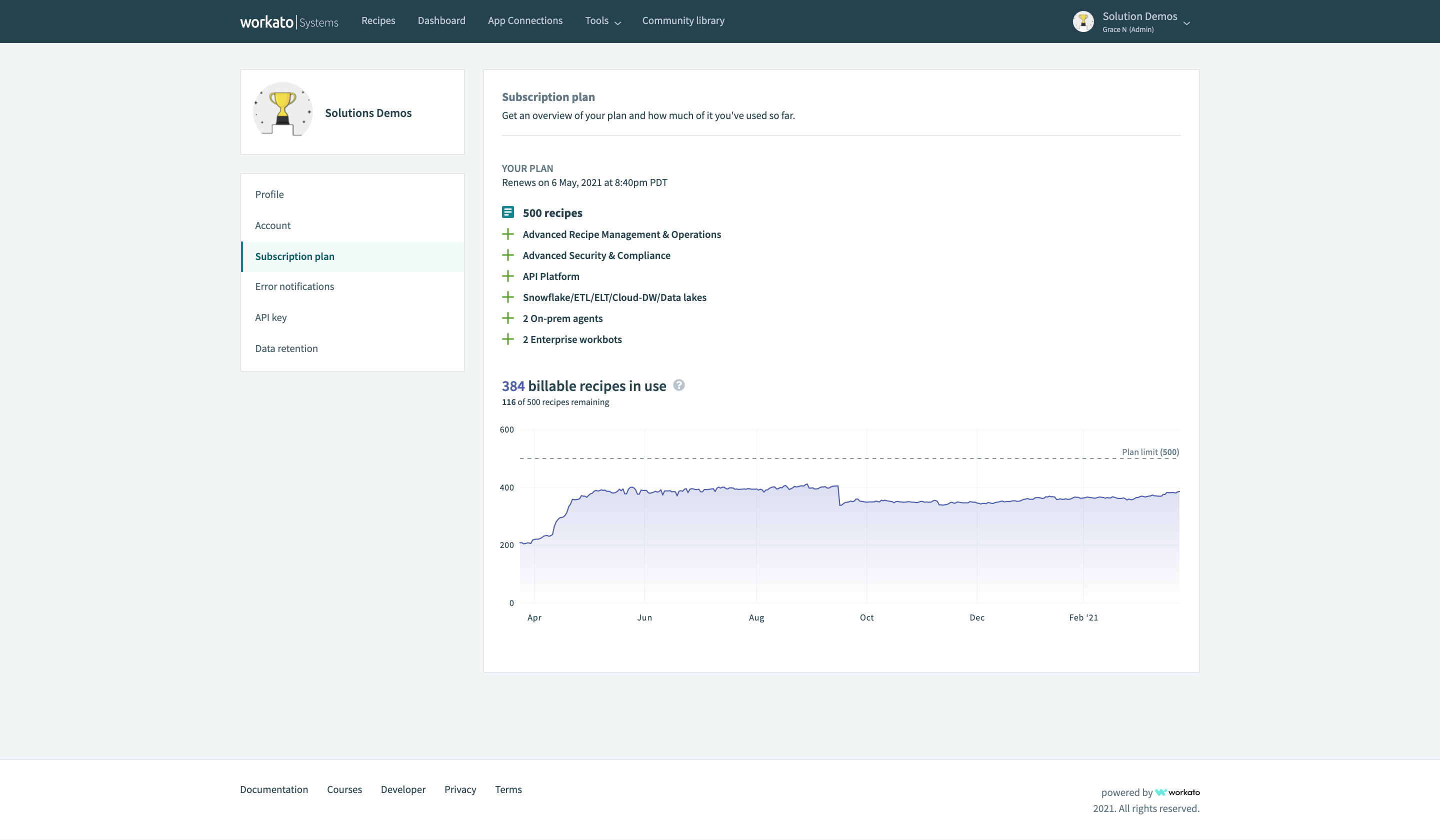Click the Plan limit (500) chart label

[1150, 452]
